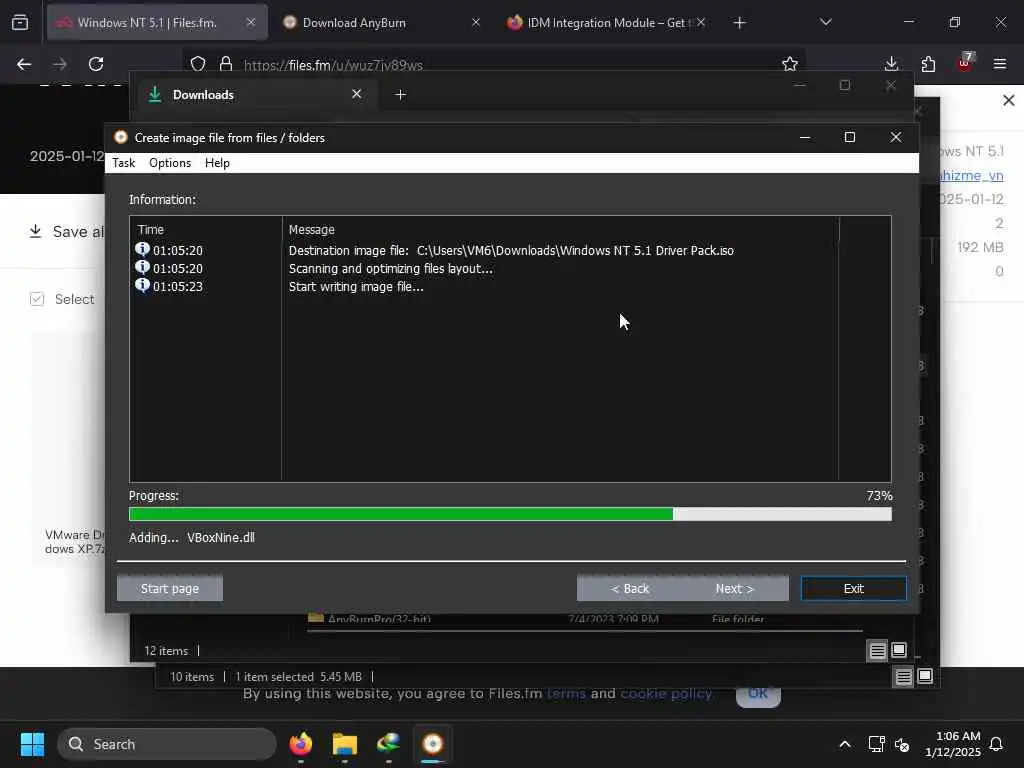1024x768 pixels.
Task: Open the Firefox hamburger application menu
Action: [x=1000, y=64]
